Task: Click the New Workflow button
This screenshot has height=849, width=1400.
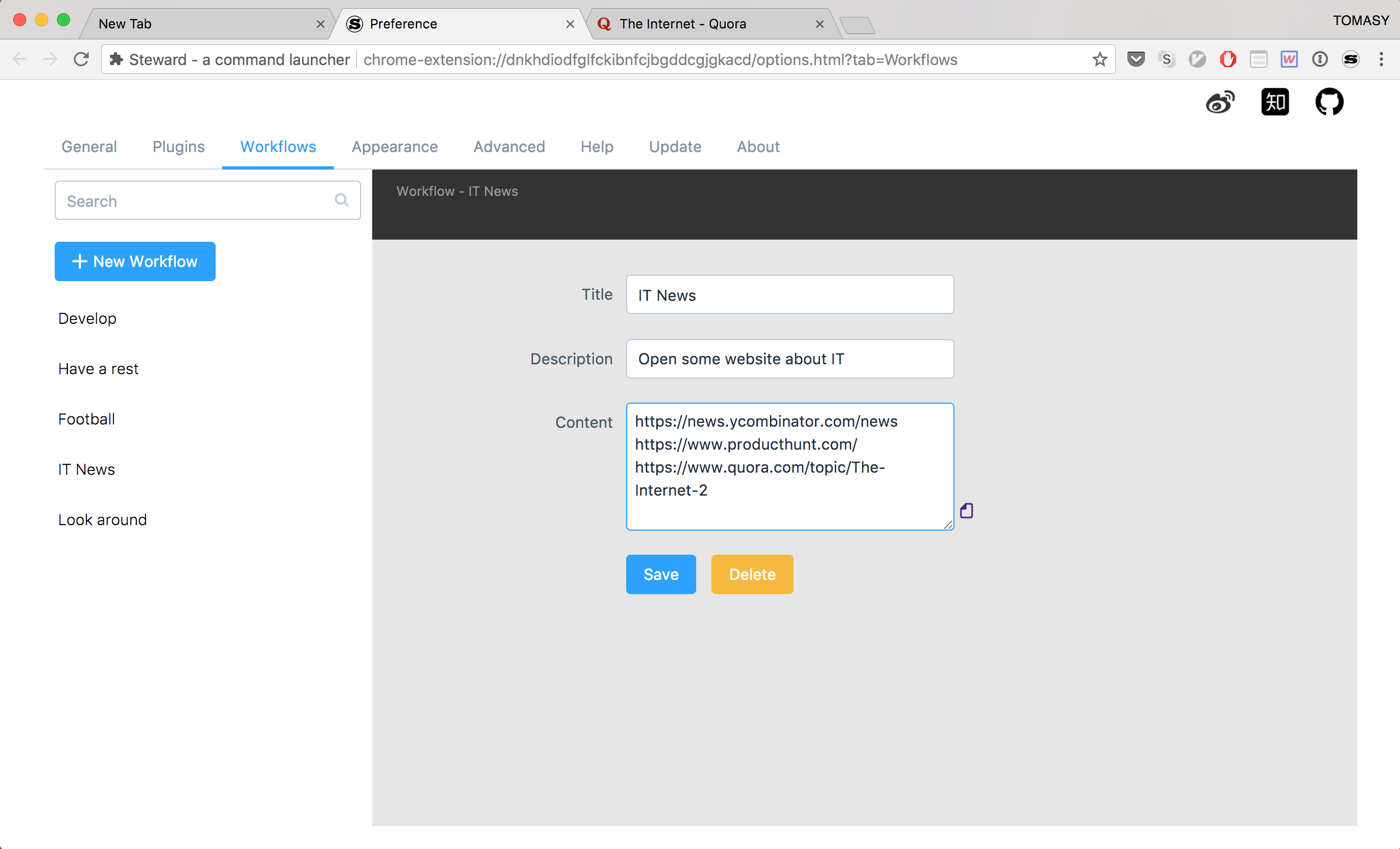Action: (135, 261)
